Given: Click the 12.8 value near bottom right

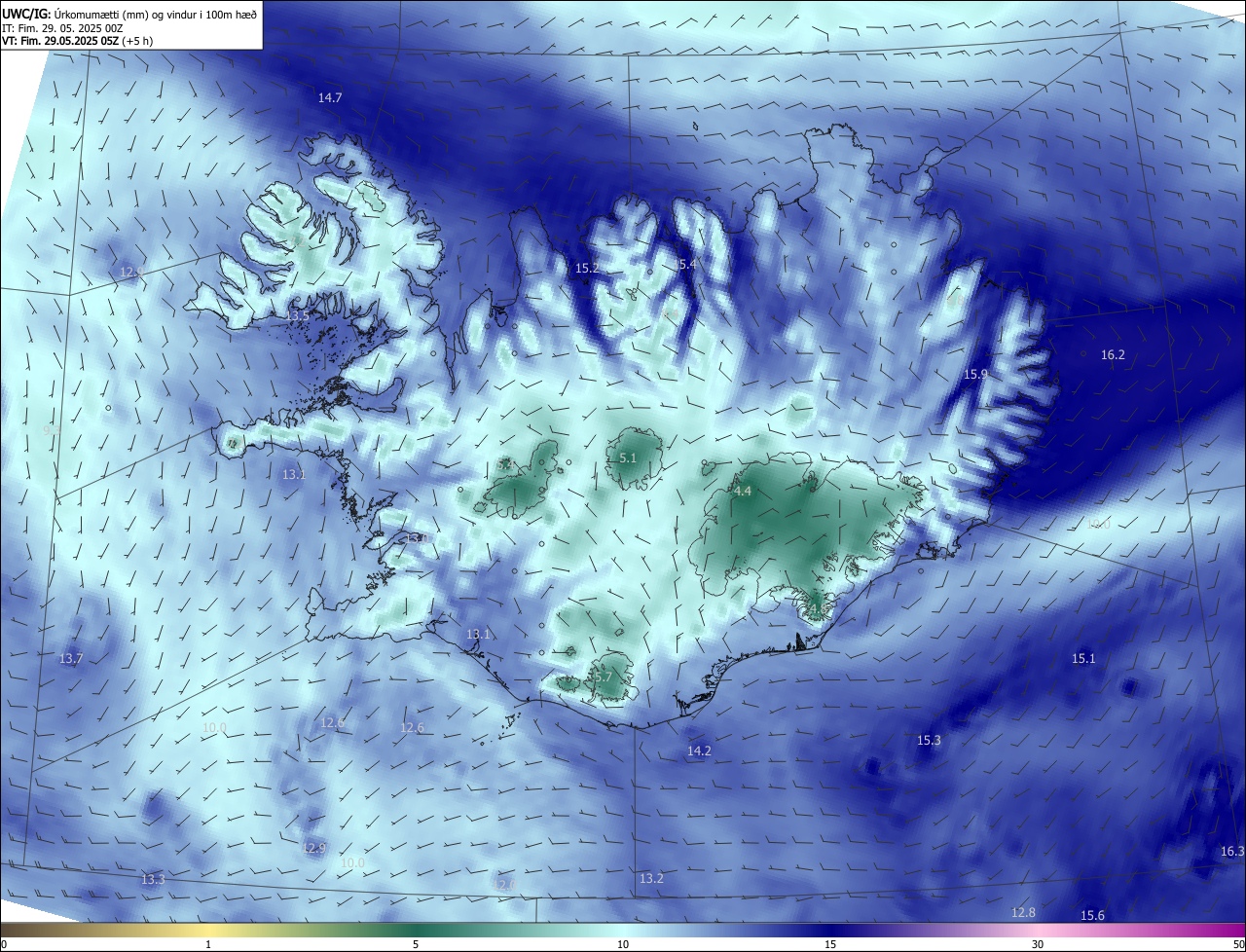Looking at the screenshot, I should pos(1023,913).
